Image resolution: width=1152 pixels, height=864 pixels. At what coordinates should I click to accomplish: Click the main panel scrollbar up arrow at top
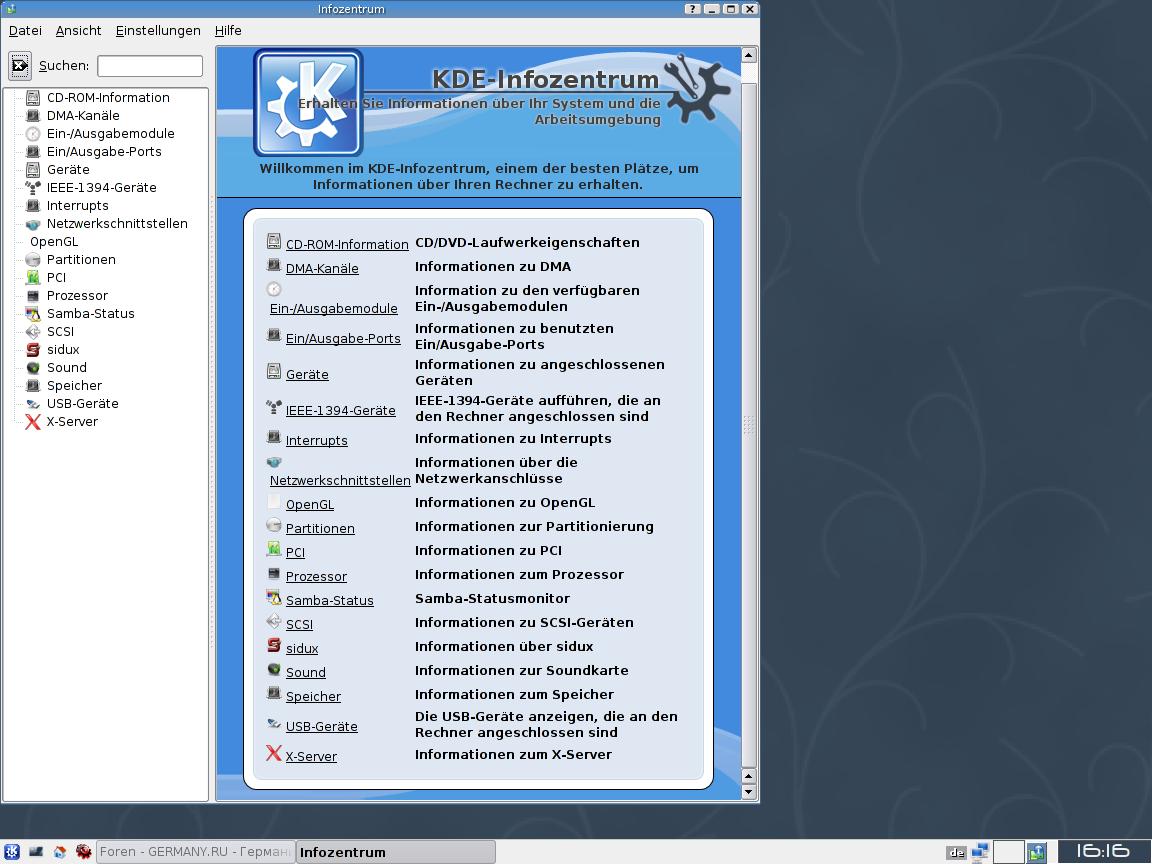click(748, 55)
